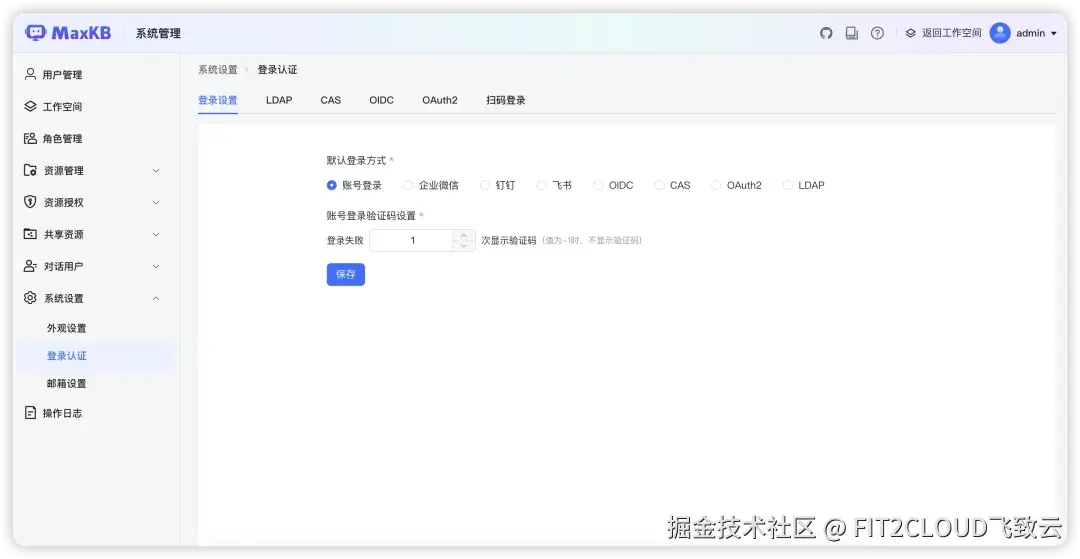1080x559 pixels.
Task: Click the 登录认证 breadcrumb text
Action: [278, 70]
